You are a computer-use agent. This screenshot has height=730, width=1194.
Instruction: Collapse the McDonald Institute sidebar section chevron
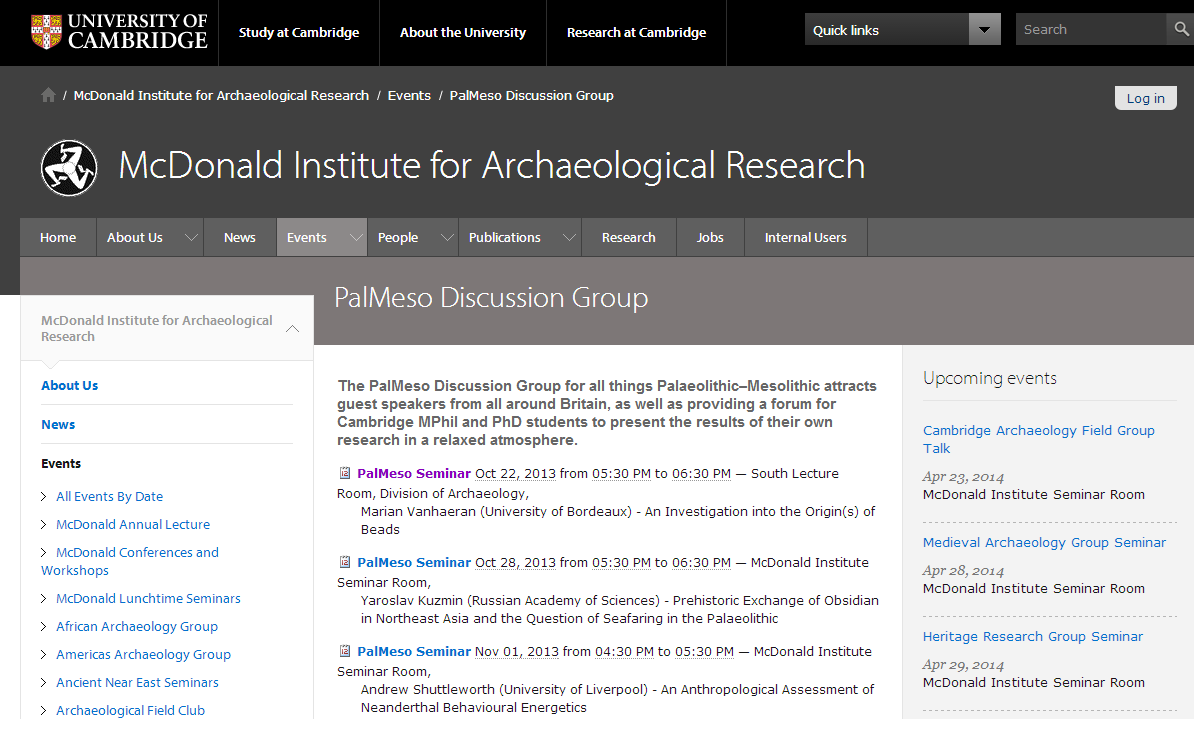coord(292,329)
